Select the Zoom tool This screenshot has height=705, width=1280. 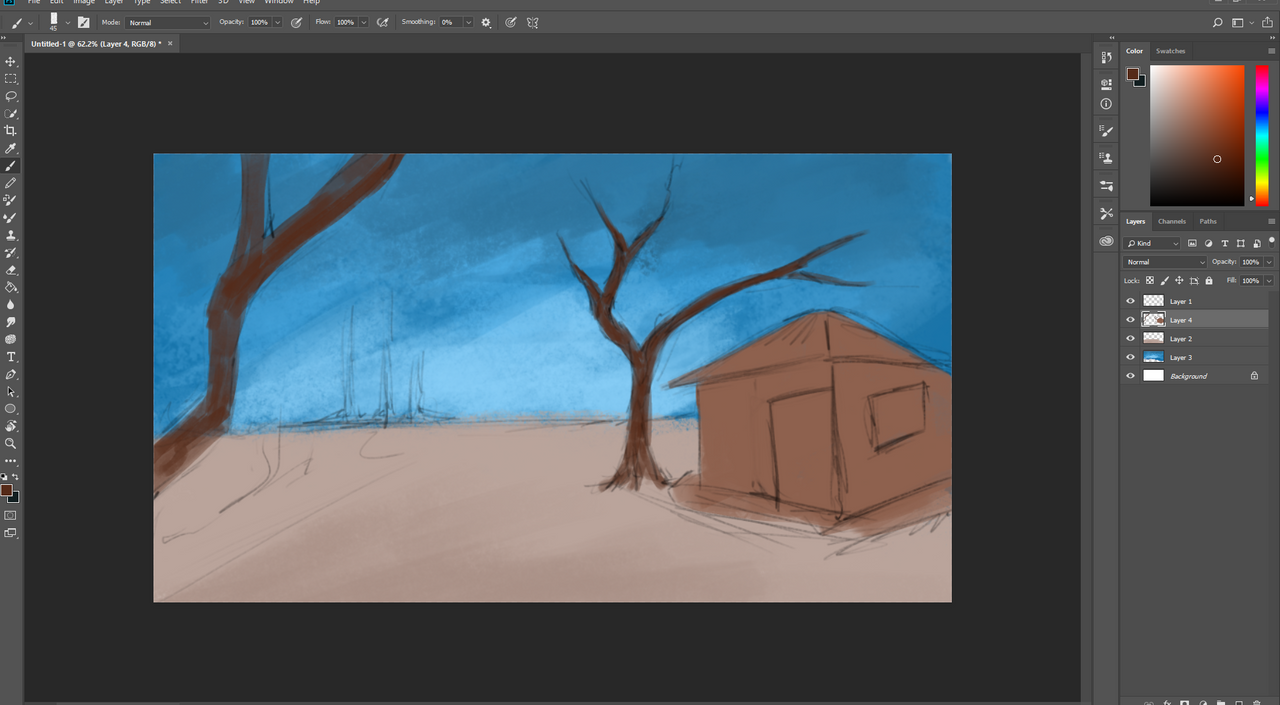(x=11, y=443)
